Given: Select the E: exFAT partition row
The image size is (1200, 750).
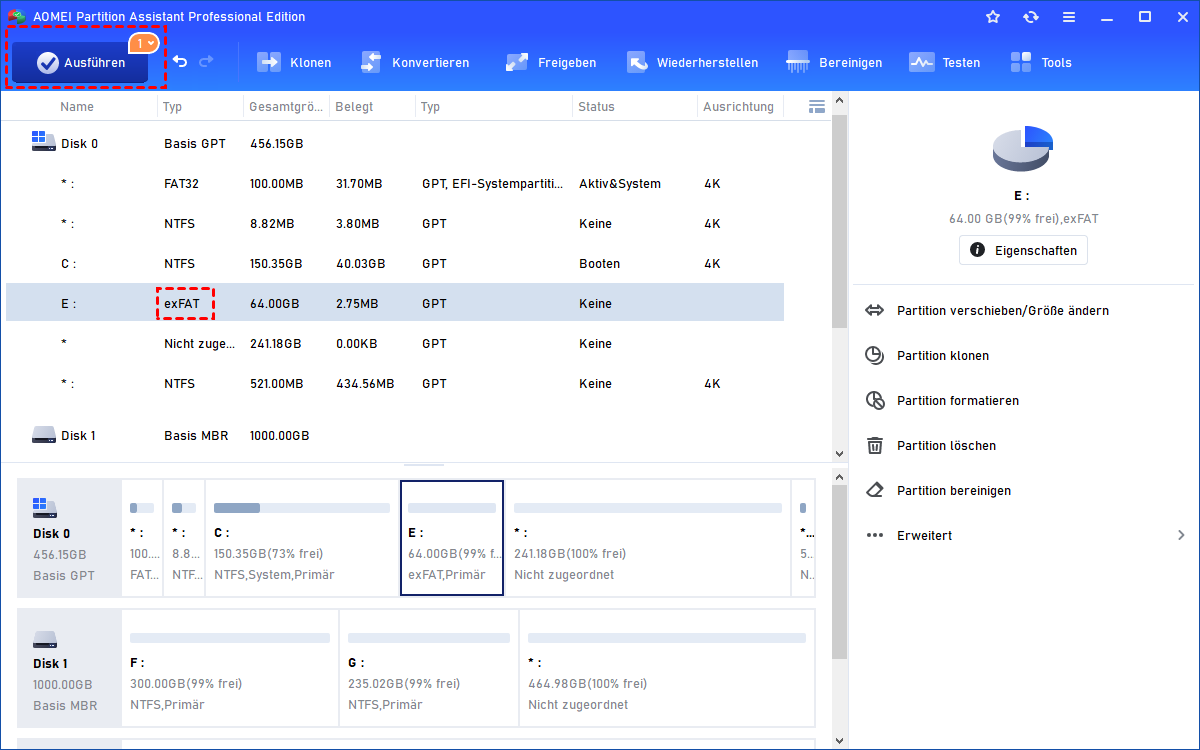Looking at the screenshot, I should [x=395, y=303].
